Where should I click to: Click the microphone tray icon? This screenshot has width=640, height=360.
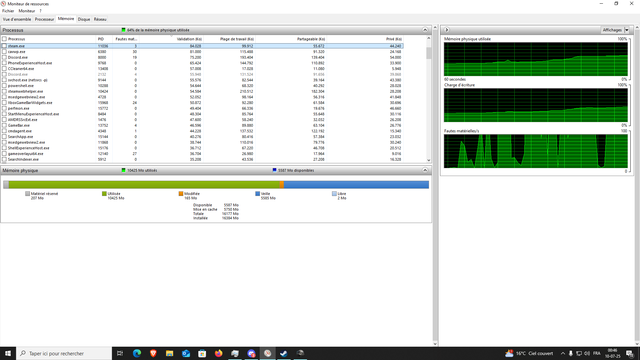click(571, 353)
